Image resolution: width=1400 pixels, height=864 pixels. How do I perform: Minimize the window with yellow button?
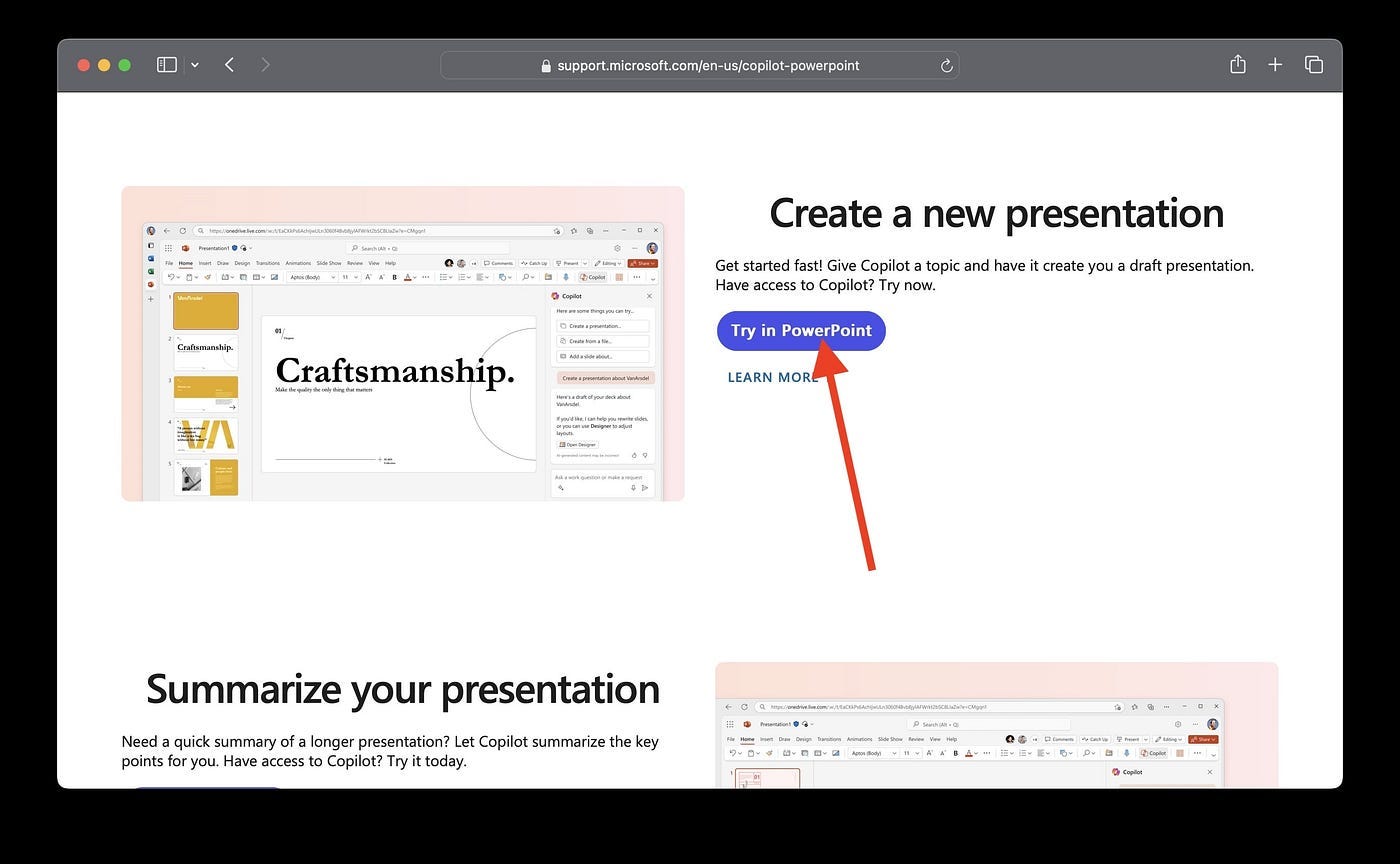click(x=104, y=65)
